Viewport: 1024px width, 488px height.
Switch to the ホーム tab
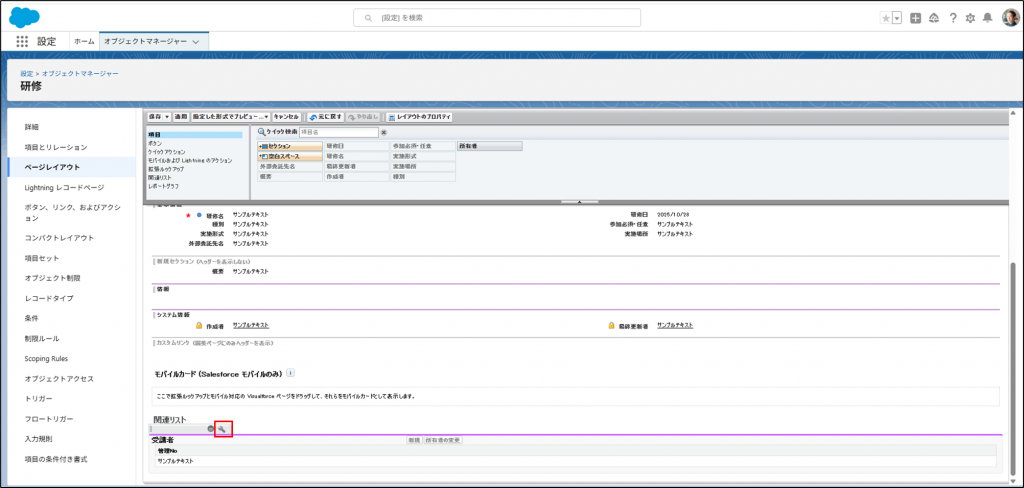coord(84,41)
